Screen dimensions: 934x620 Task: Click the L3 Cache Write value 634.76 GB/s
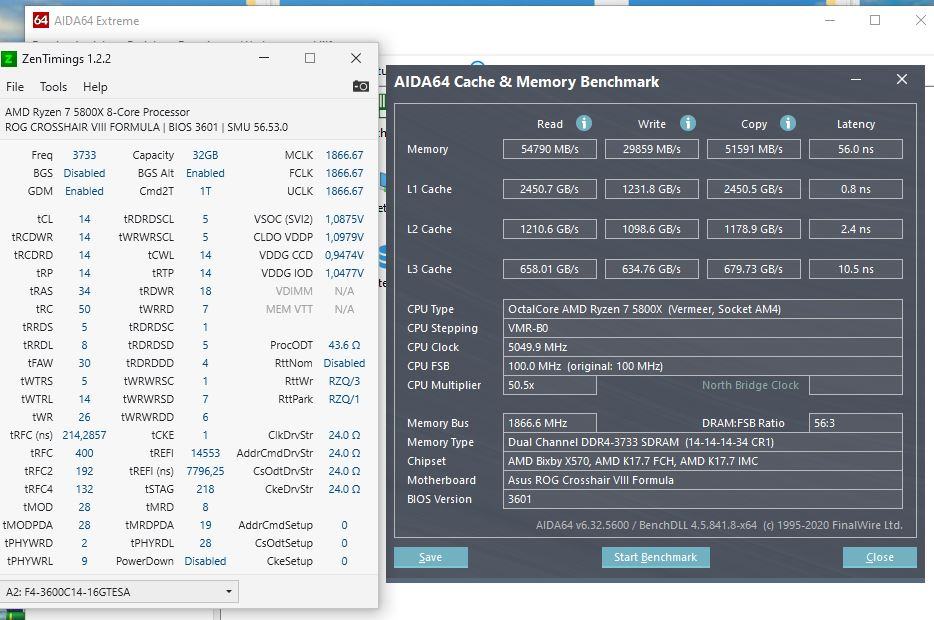pos(652,269)
